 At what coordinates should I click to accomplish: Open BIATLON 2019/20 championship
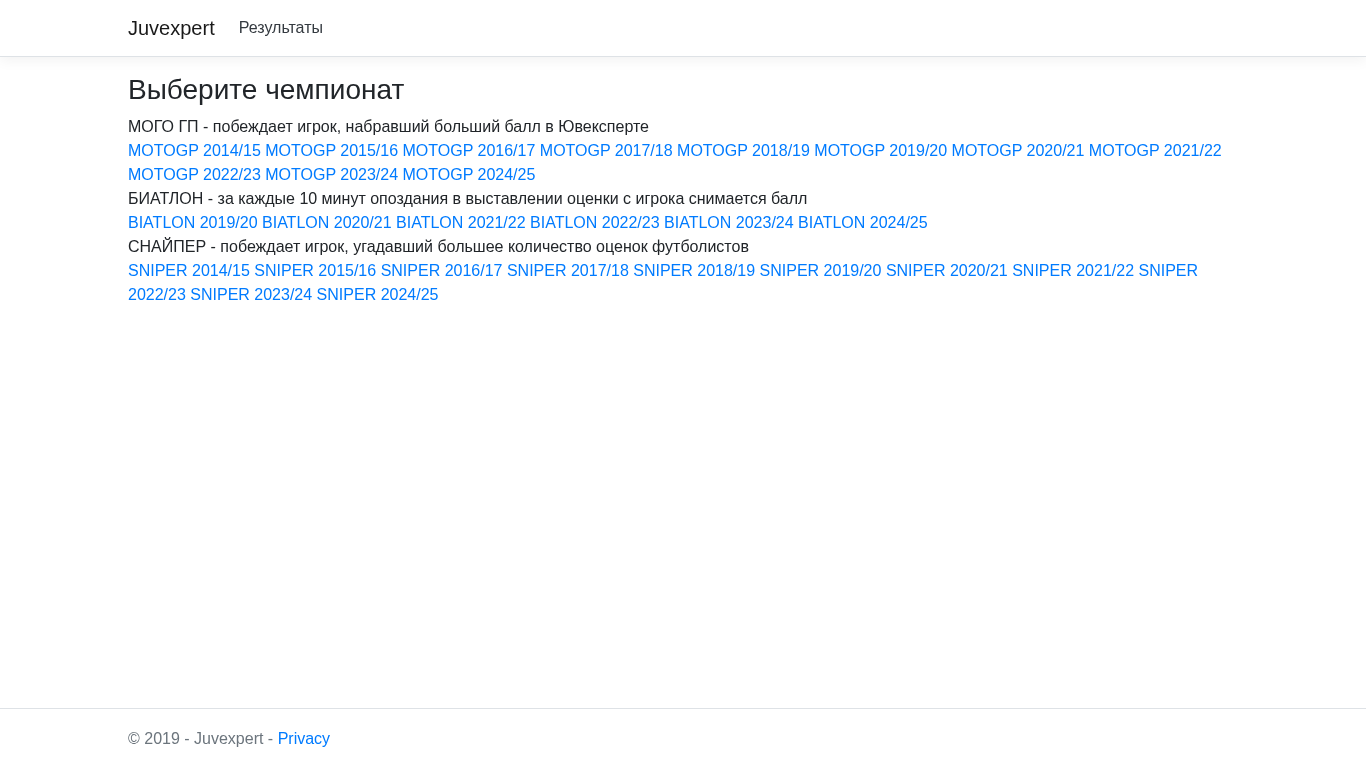[x=193, y=223]
